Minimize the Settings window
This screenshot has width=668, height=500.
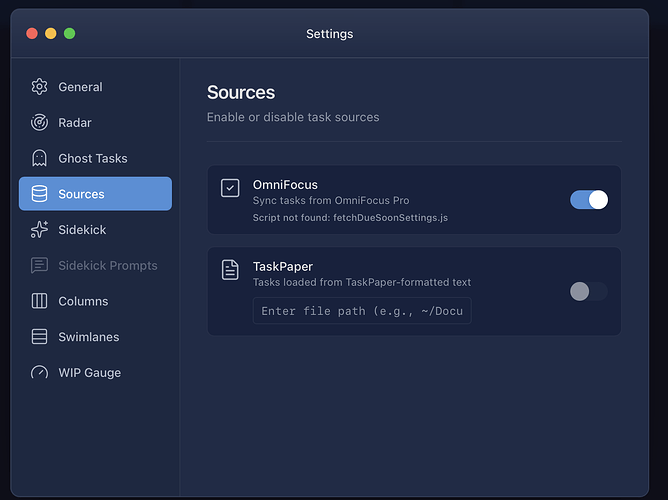[51, 33]
